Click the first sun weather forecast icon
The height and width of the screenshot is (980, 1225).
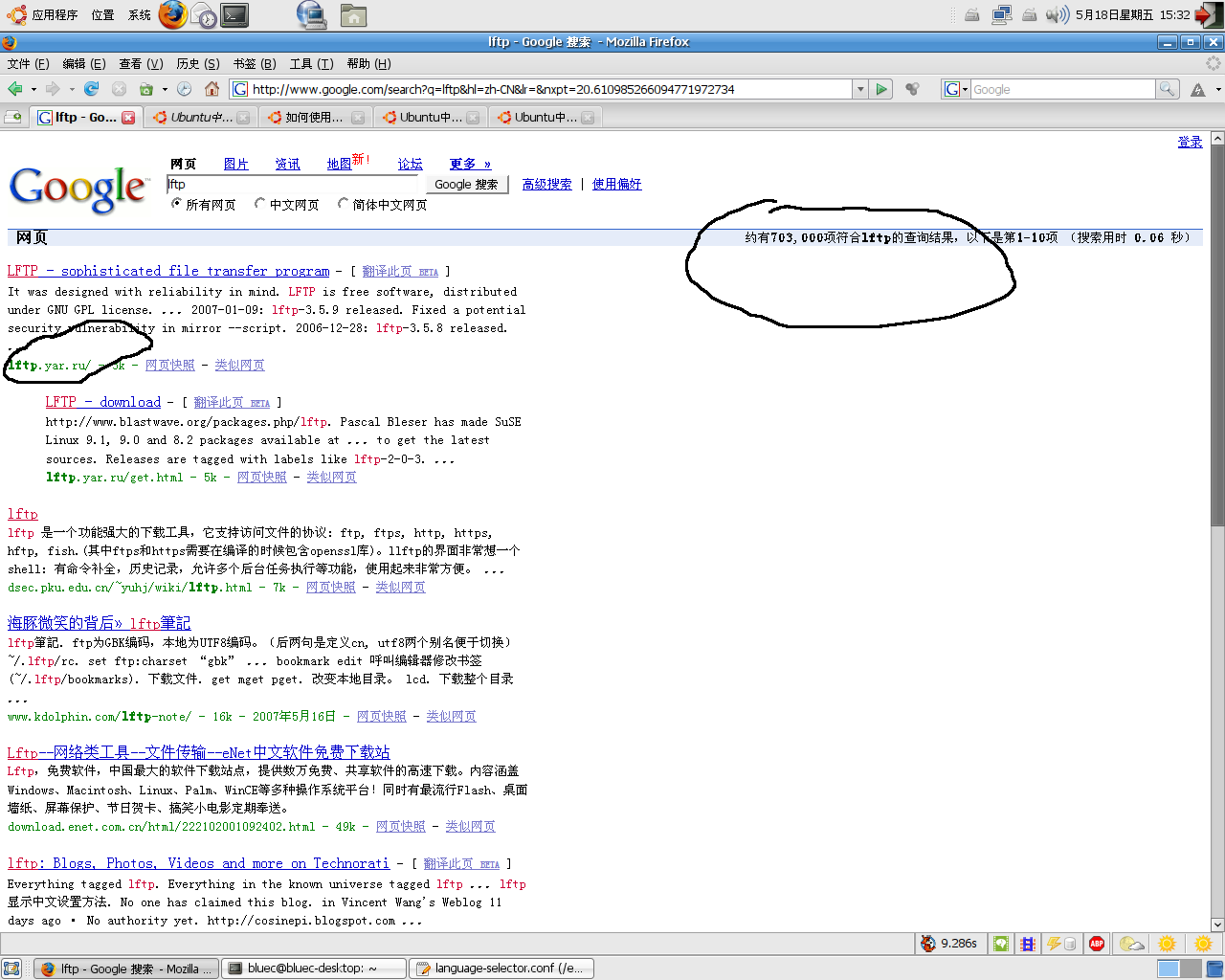pos(1167,944)
